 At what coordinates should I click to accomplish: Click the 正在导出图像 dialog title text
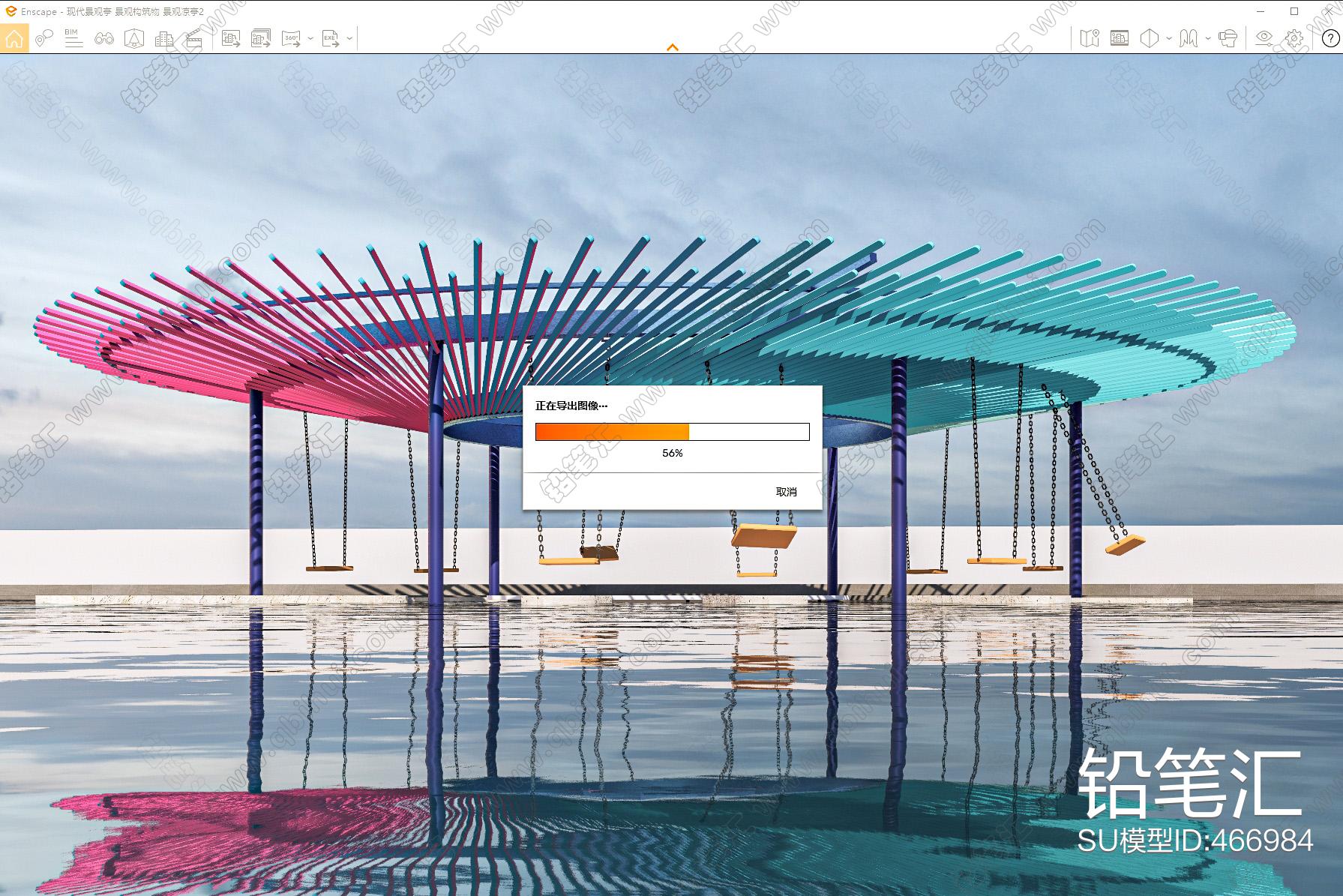tap(571, 406)
